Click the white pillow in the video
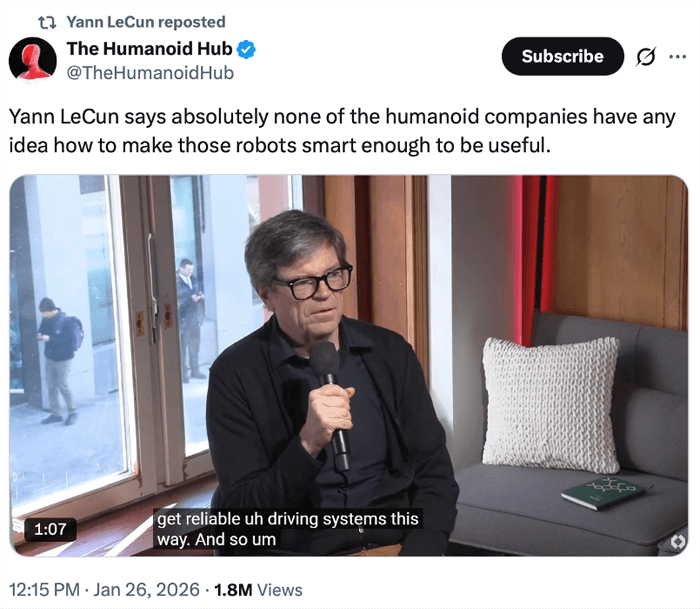The width and height of the screenshot is (700, 609). tap(550, 403)
